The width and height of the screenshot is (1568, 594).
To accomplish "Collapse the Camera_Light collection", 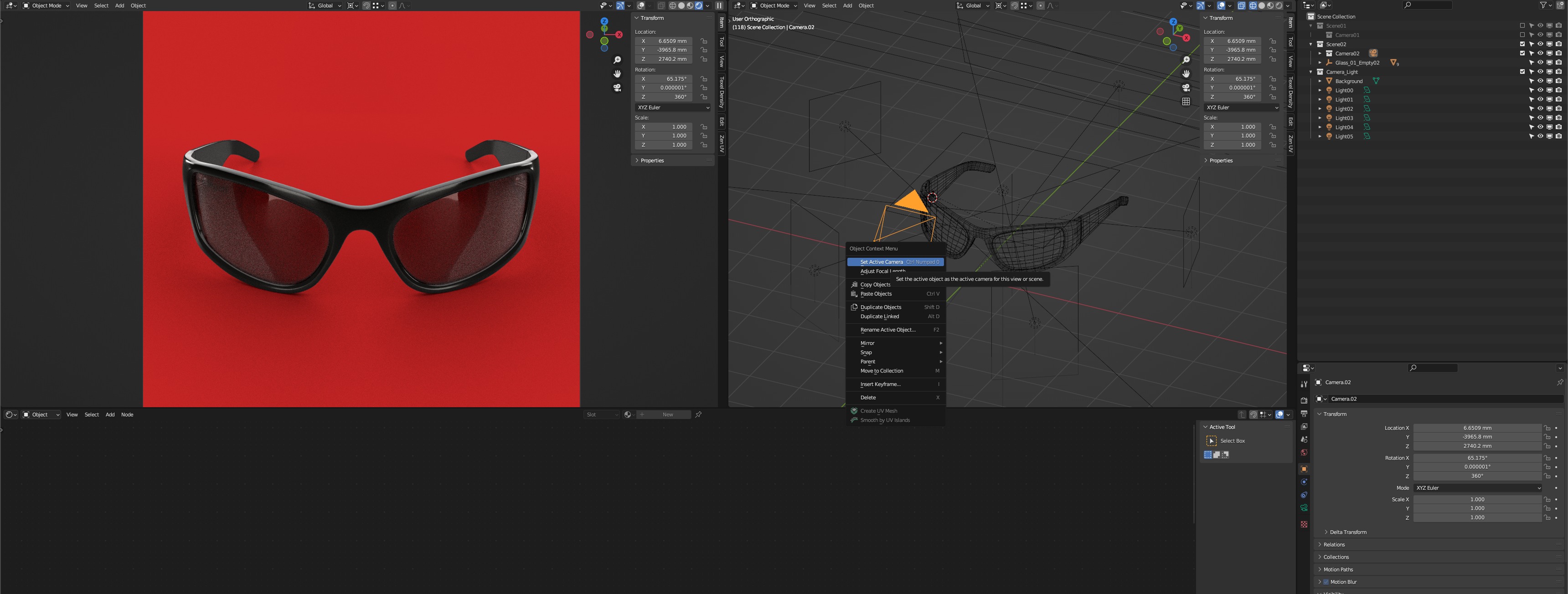I will [1310, 72].
